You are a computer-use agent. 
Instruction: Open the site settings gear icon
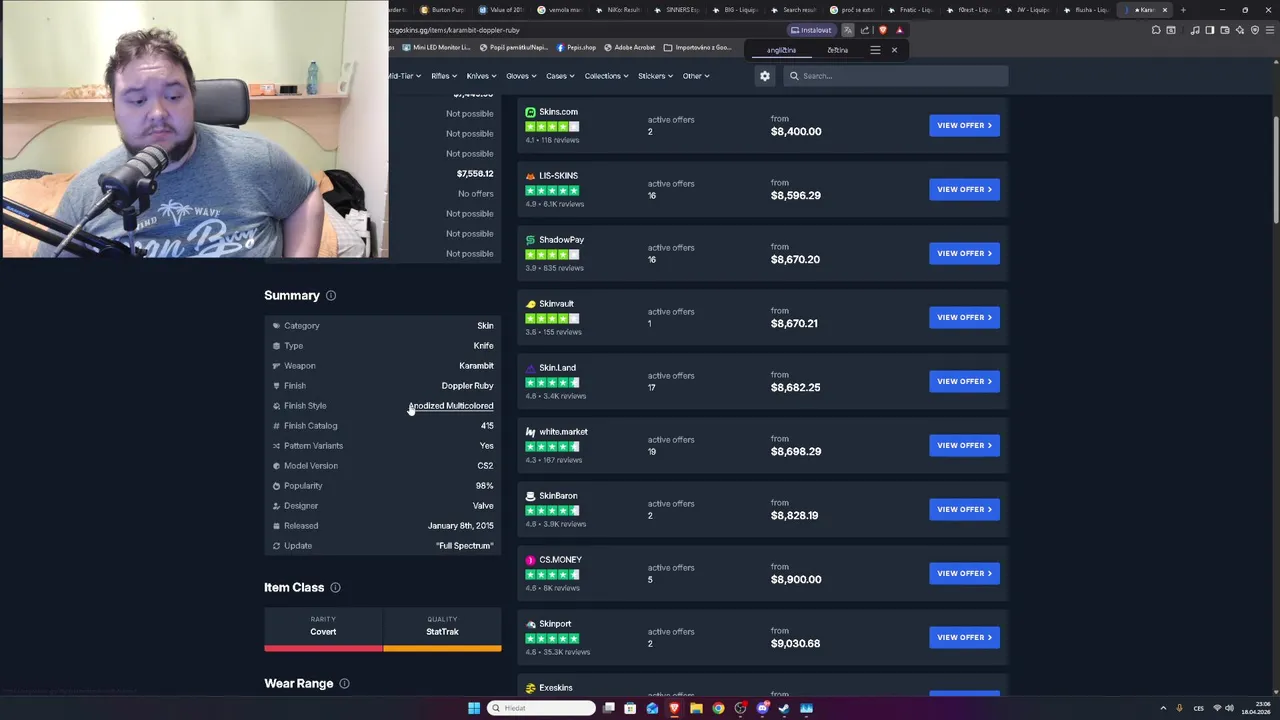765,76
